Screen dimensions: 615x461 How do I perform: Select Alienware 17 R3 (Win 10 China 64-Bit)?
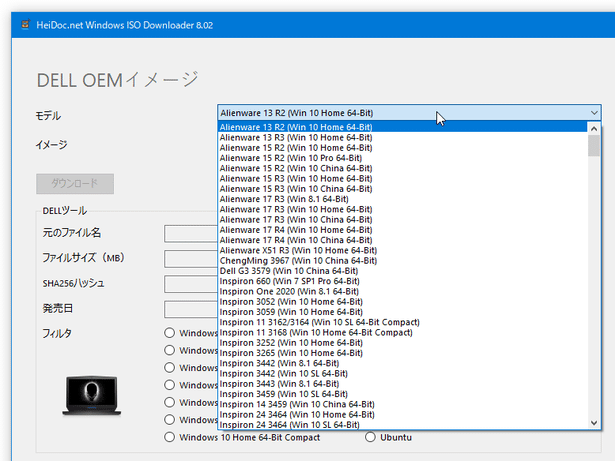(x=402, y=219)
